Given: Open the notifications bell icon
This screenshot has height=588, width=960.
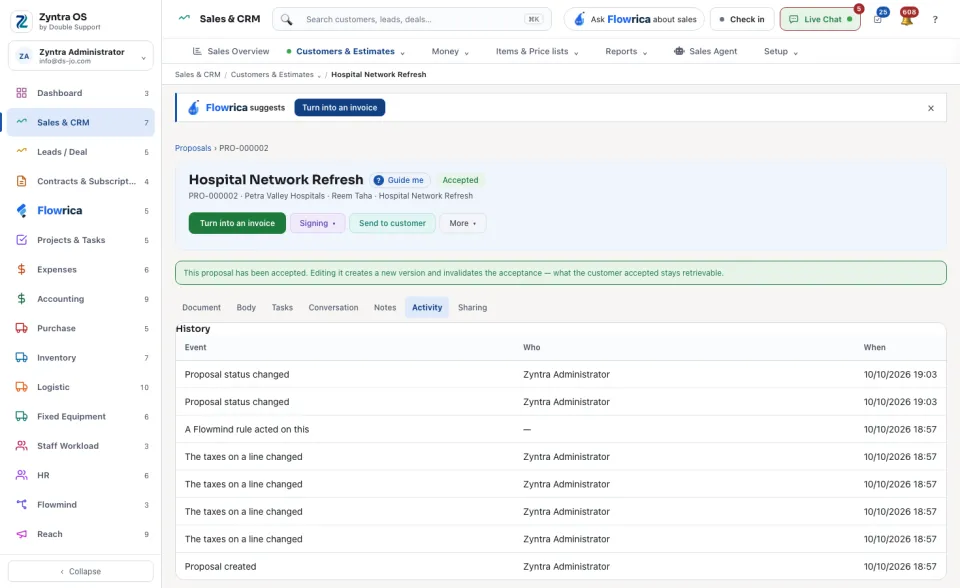Looking at the screenshot, I should coord(907,20).
